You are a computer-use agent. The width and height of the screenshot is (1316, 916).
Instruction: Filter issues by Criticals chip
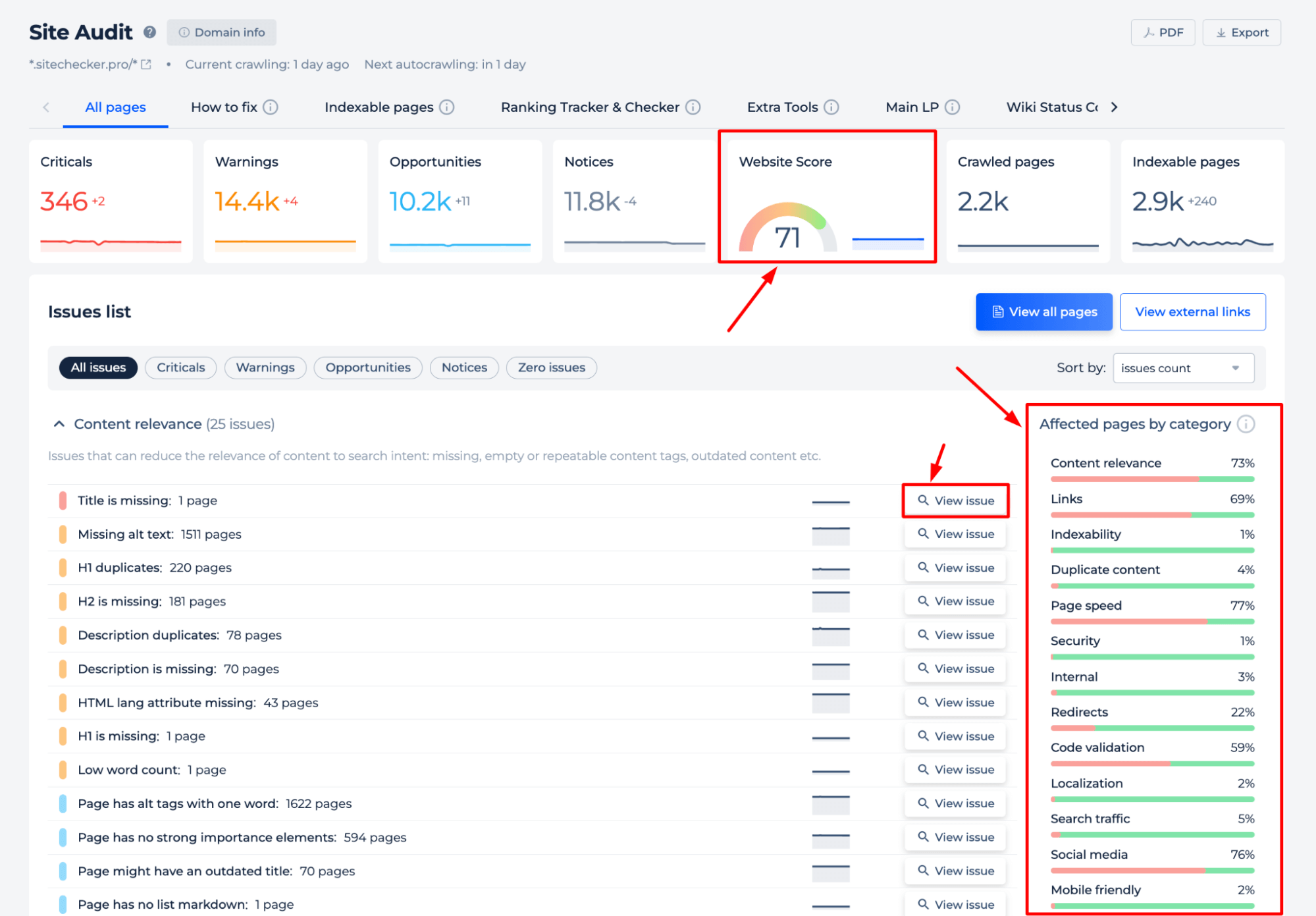(180, 367)
